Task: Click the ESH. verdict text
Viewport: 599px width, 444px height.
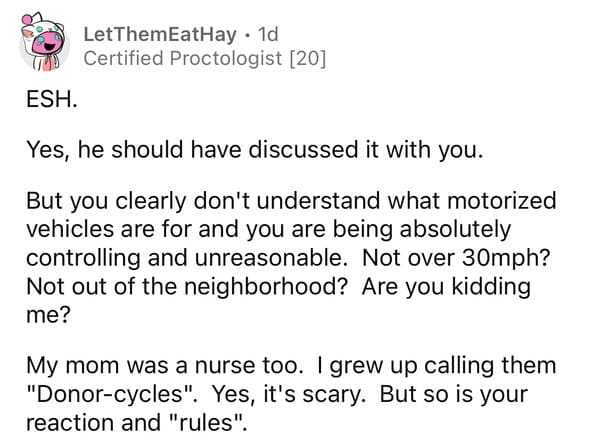Action: (x=52, y=99)
